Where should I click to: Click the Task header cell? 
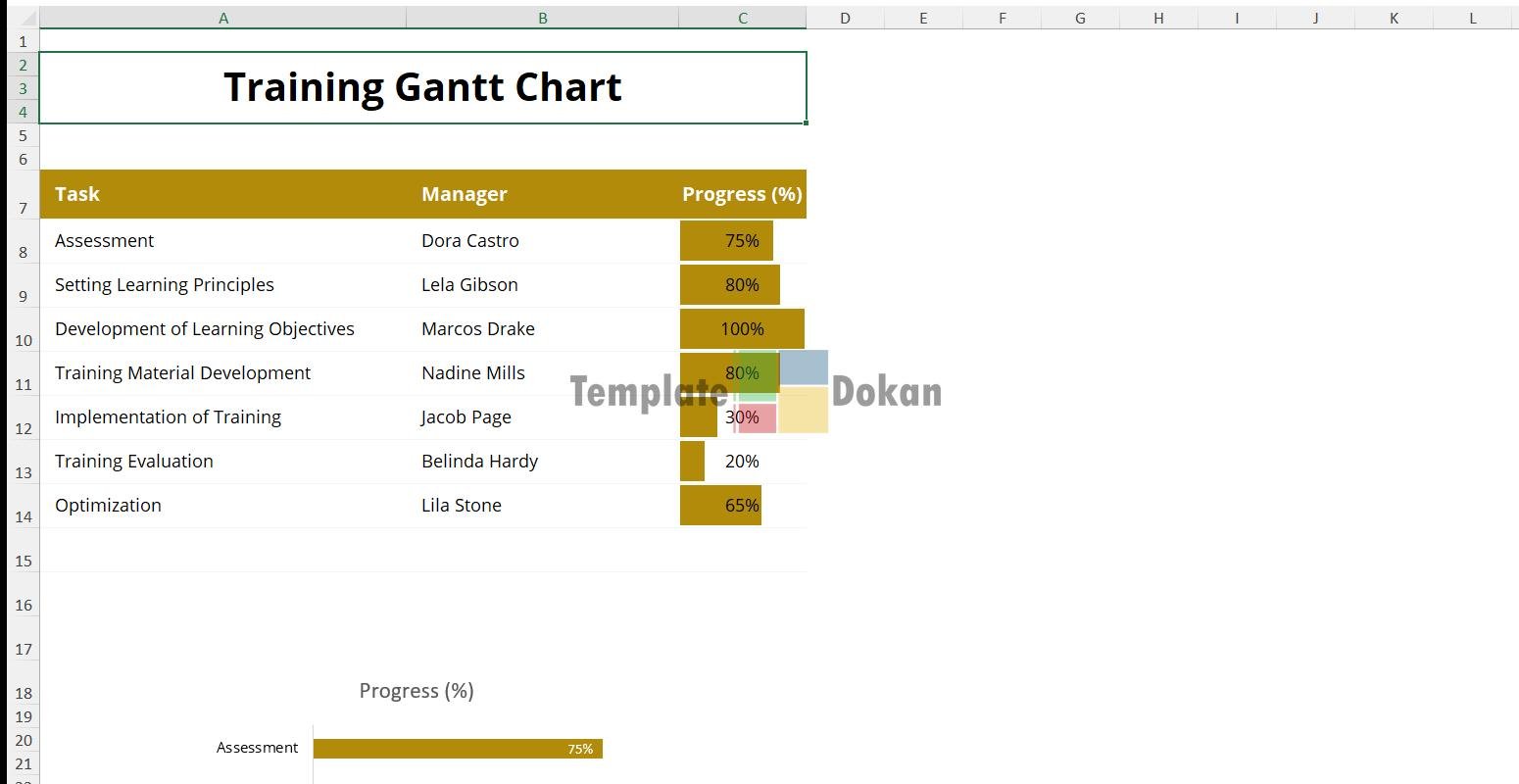(222, 194)
